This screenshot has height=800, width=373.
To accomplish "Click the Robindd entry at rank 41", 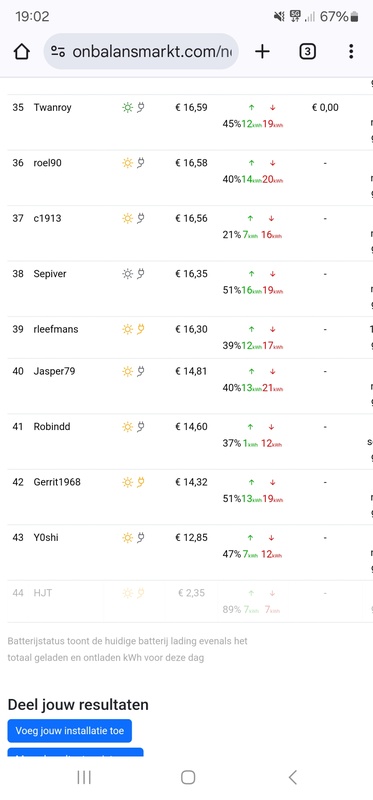I will click(x=52, y=427).
